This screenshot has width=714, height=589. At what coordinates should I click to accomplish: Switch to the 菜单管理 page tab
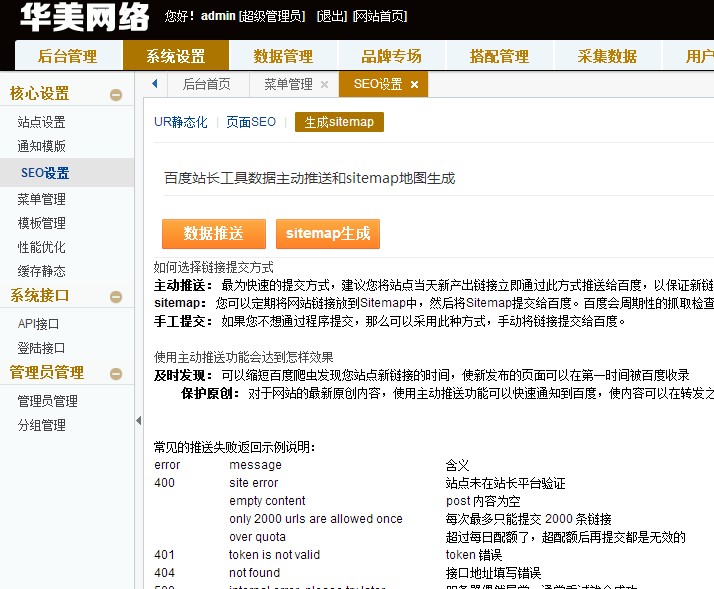tap(288, 84)
